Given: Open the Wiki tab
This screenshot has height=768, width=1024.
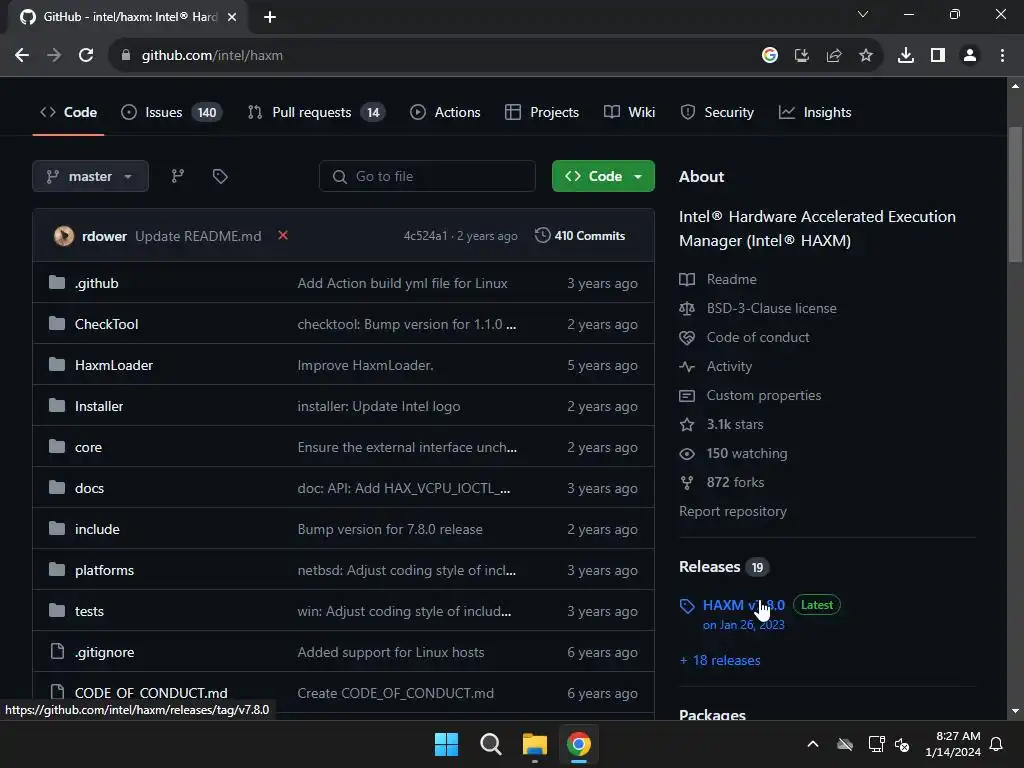Looking at the screenshot, I should (630, 112).
